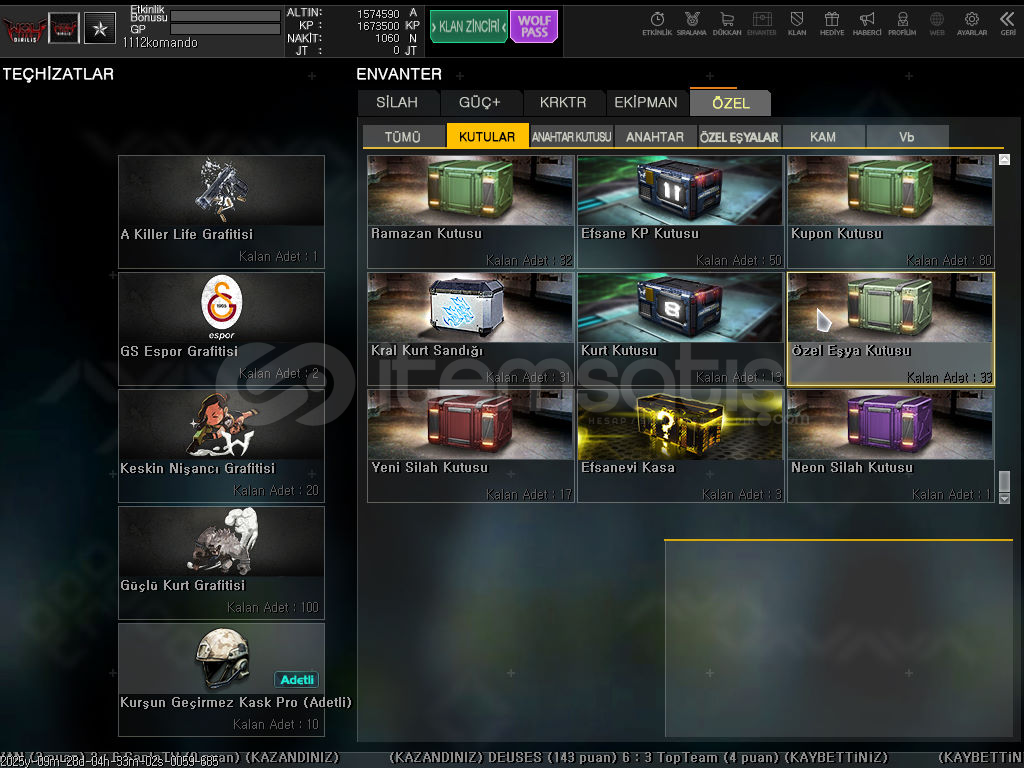The width and height of the screenshot is (1024, 768).
Task: Click the ENVANTER heading
Action: click(x=399, y=74)
